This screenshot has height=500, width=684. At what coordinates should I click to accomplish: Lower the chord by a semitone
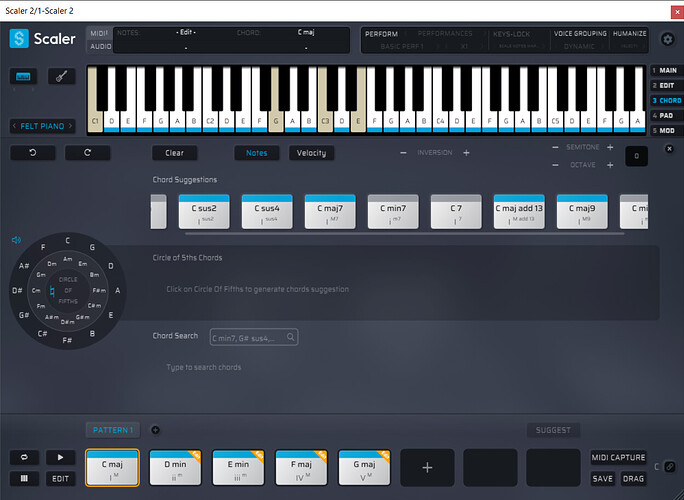click(x=555, y=147)
